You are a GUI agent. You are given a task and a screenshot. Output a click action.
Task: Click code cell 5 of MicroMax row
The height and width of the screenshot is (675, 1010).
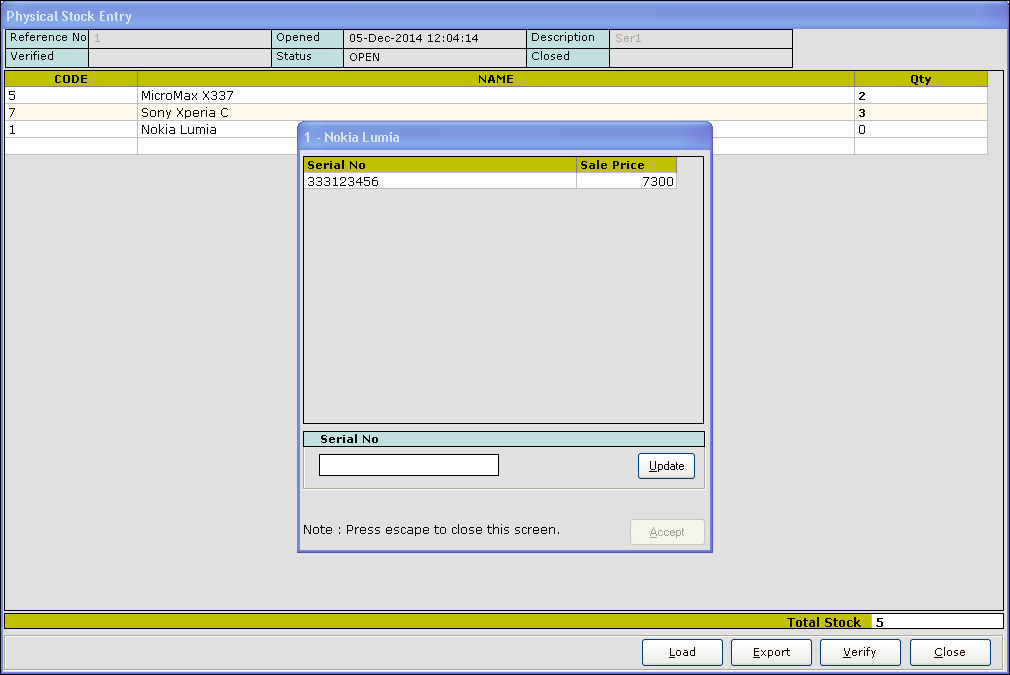[x=71, y=95]
